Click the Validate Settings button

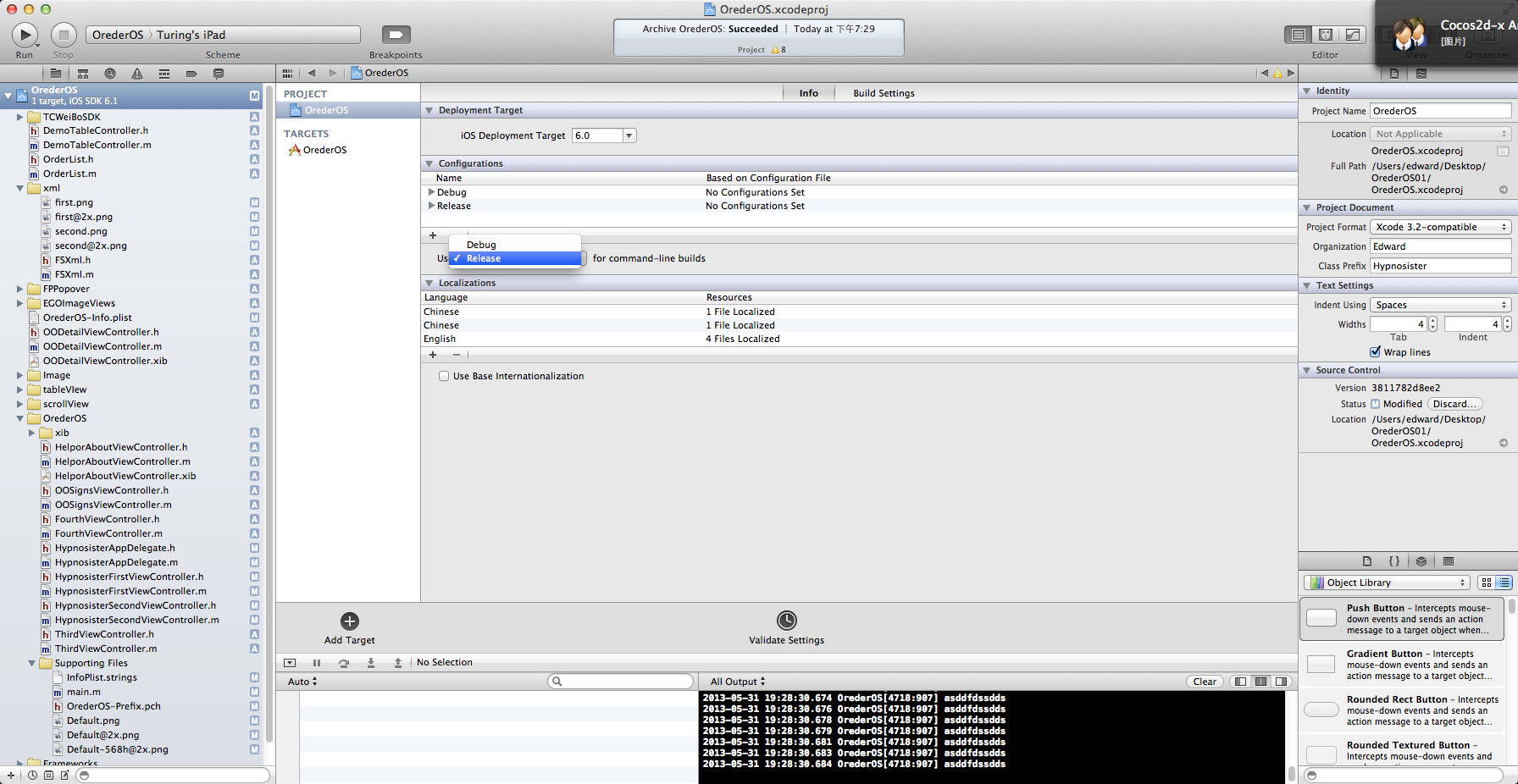[x=786, y=627]
